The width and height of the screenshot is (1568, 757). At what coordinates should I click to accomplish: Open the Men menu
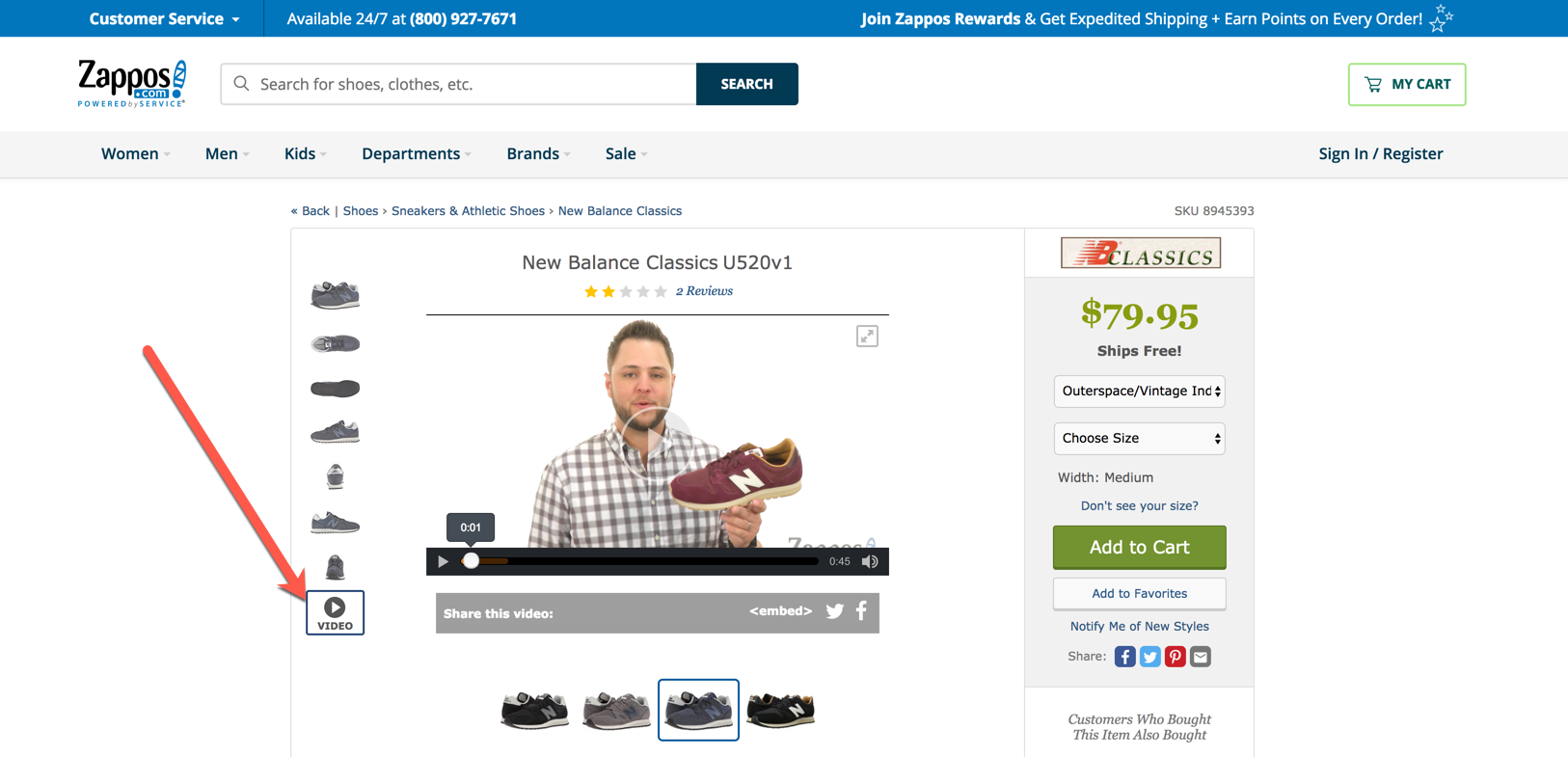pyautogui.click(x=227, y=154)
